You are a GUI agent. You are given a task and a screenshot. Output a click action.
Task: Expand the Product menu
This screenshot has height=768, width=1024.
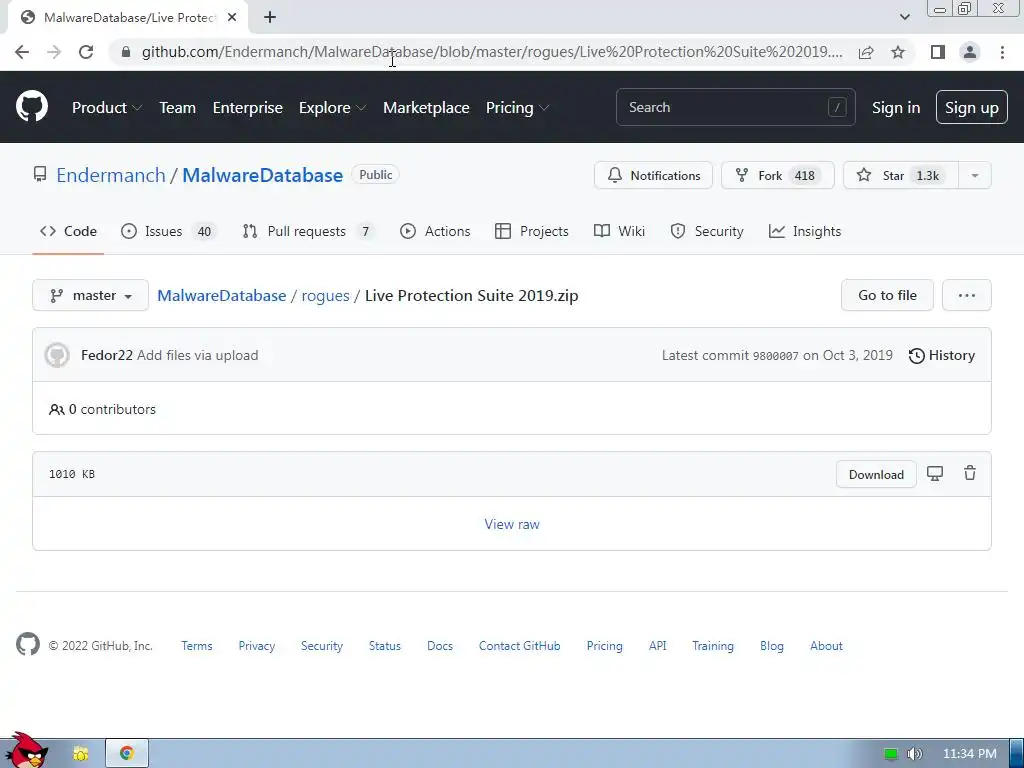(107, 108)
